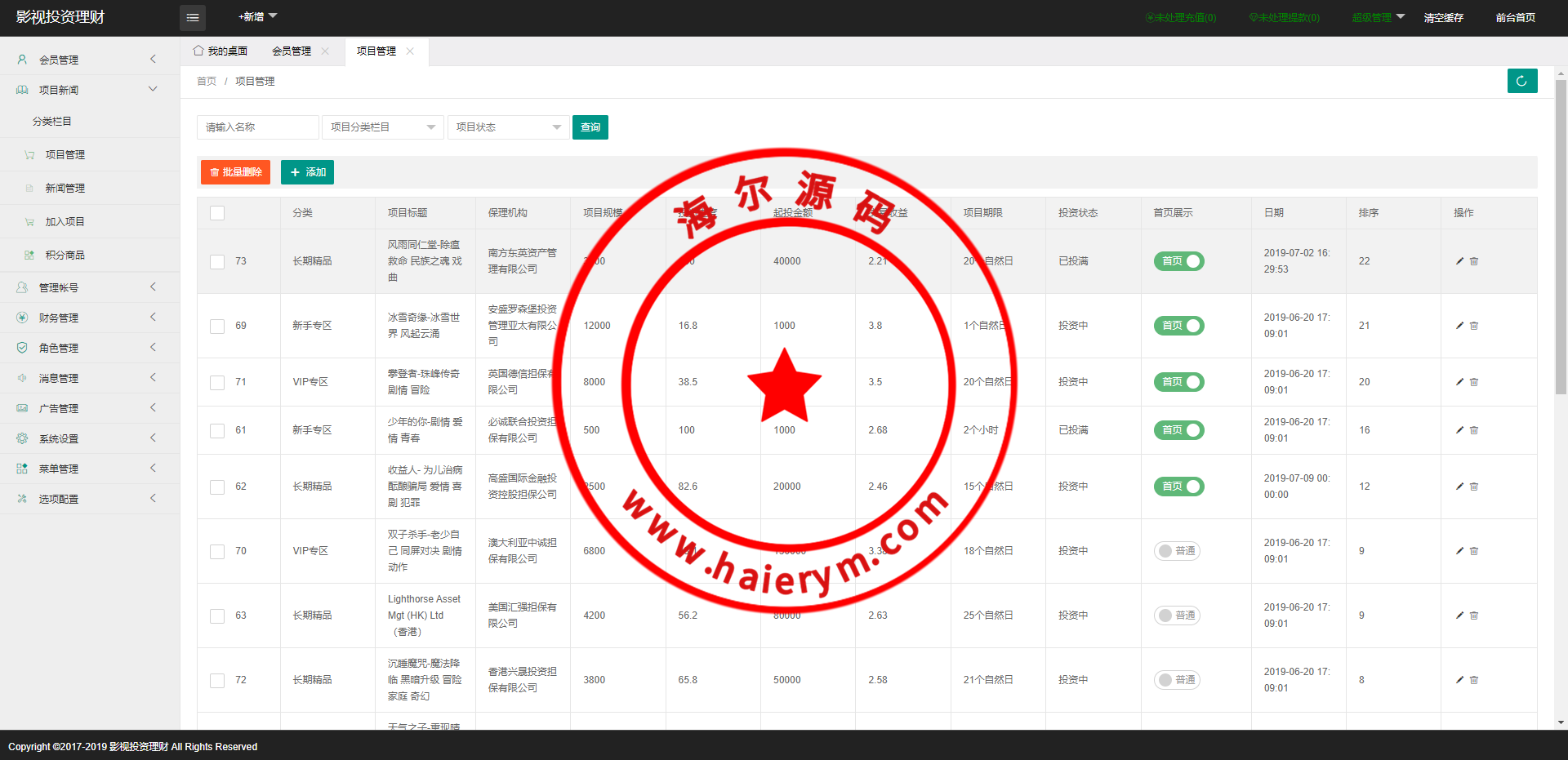Toggle the sidebar hamburger menu icon
Screen dimensions: 1568x760
tap(193, 17)
